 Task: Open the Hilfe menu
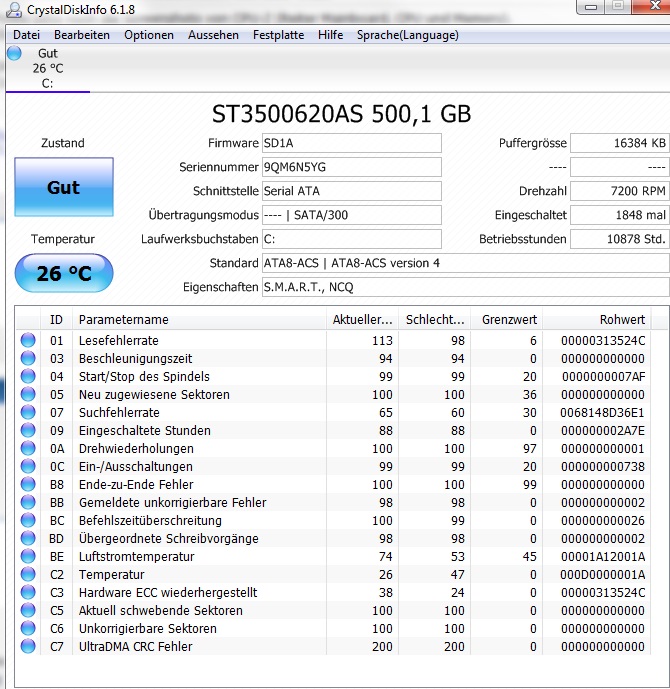(330, 35)
